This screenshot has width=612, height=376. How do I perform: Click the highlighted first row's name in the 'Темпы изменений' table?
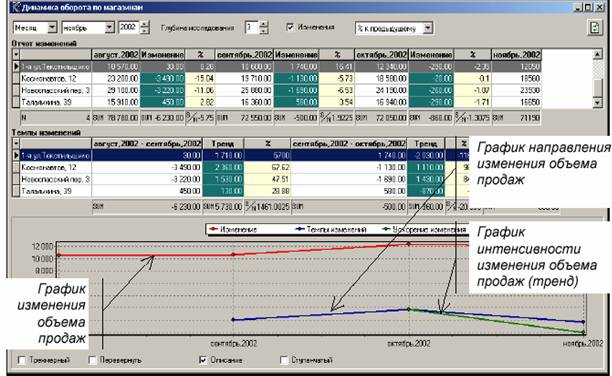coord(55,155)
